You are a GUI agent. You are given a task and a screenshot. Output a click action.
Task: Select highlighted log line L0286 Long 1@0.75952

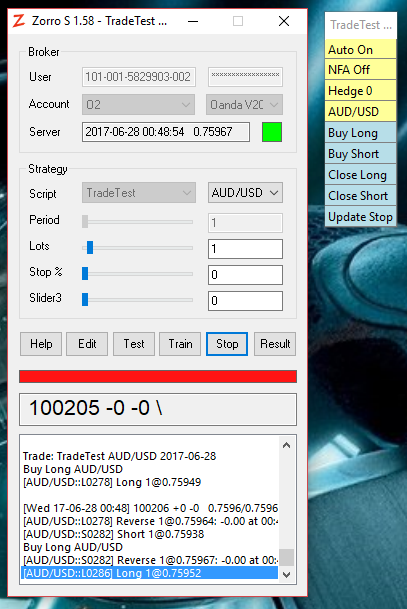pyautogui.click(x=150, y=573)
